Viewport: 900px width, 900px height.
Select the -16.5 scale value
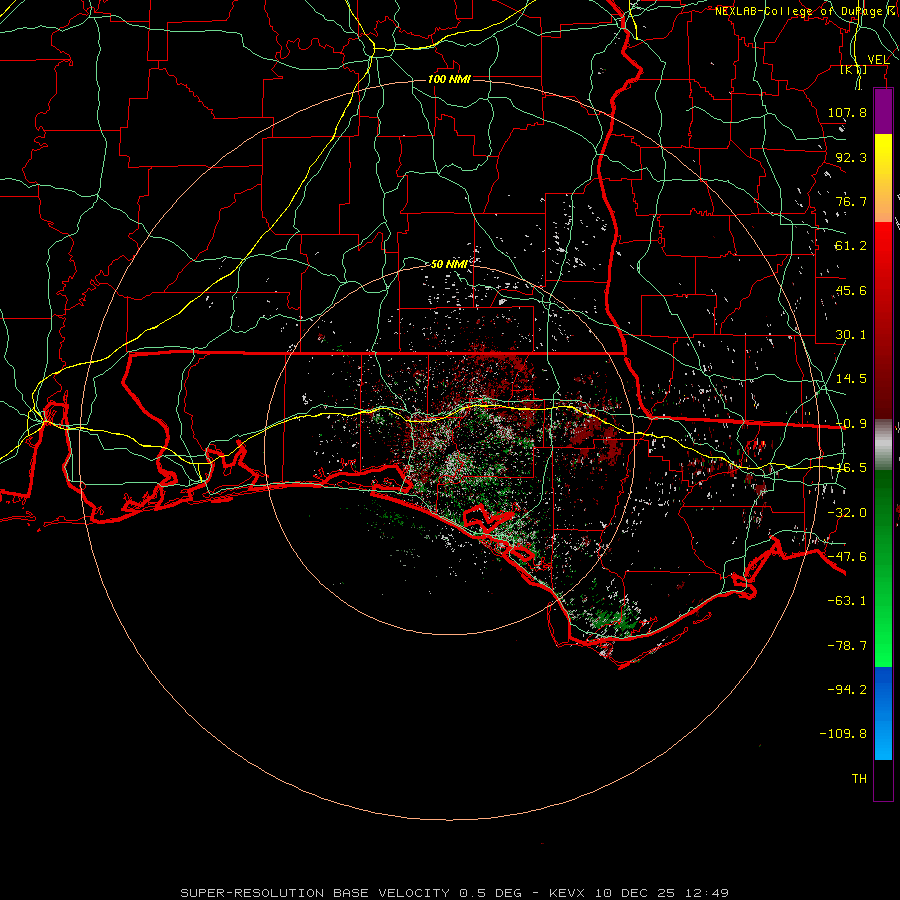pos(851,468)
